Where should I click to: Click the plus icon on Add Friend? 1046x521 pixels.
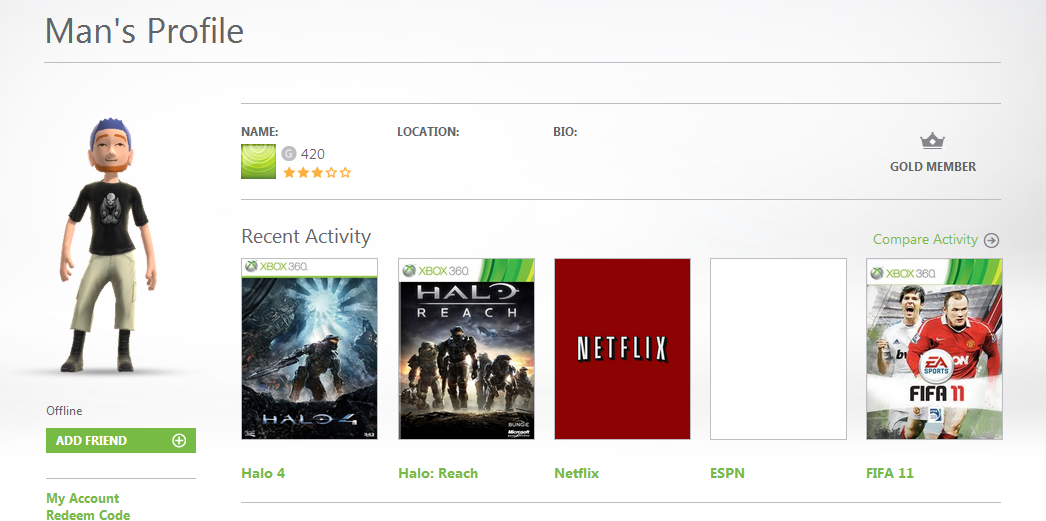point(179,440)
